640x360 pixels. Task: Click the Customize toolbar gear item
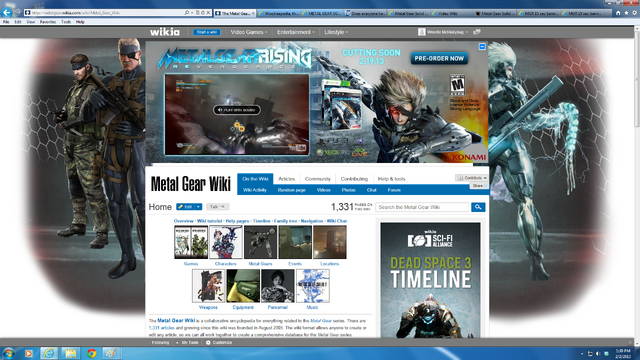tap(219, 343)
